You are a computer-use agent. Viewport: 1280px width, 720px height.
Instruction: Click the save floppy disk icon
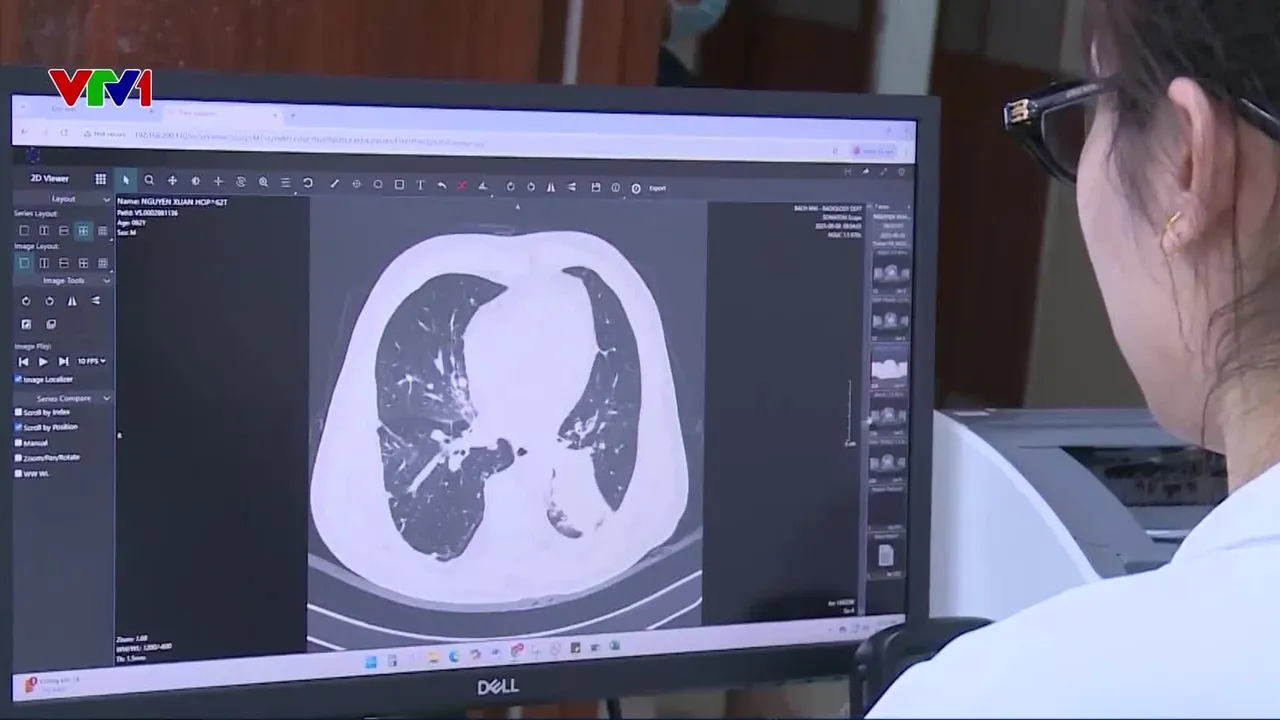point(595,187)
